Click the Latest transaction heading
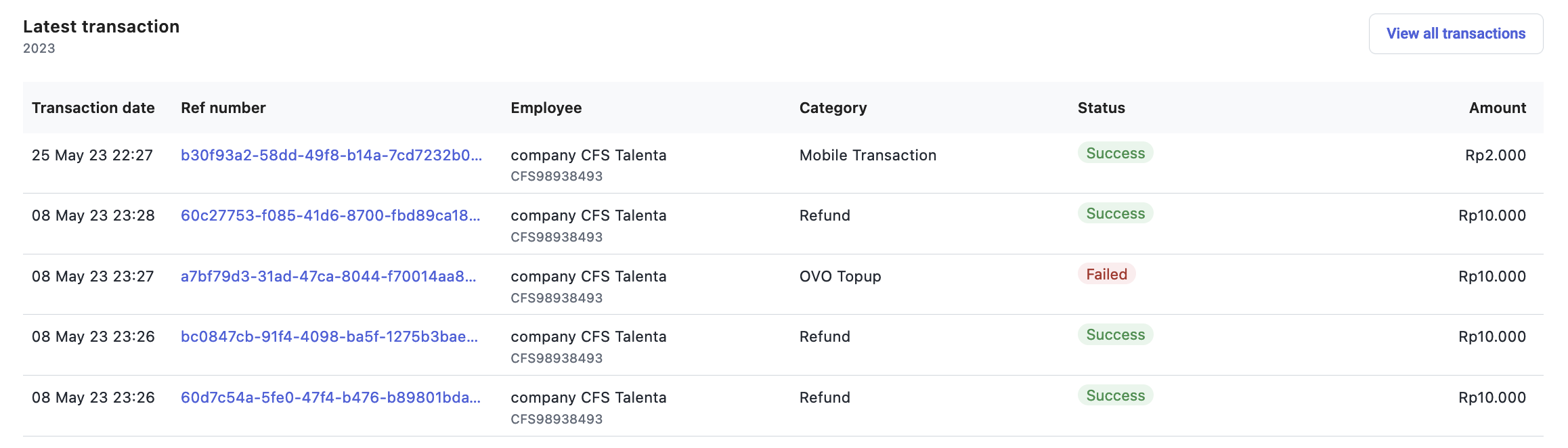1568x448 pixels. tap(102, 26)
